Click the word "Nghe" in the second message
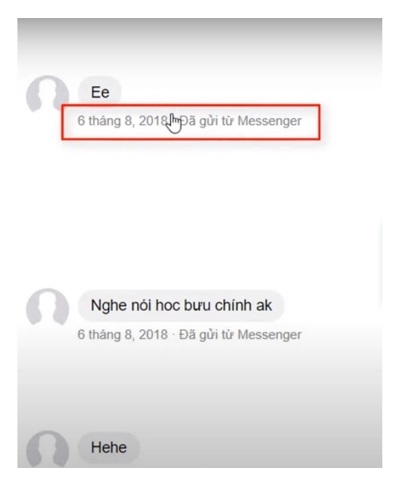 tap(107, 306)
